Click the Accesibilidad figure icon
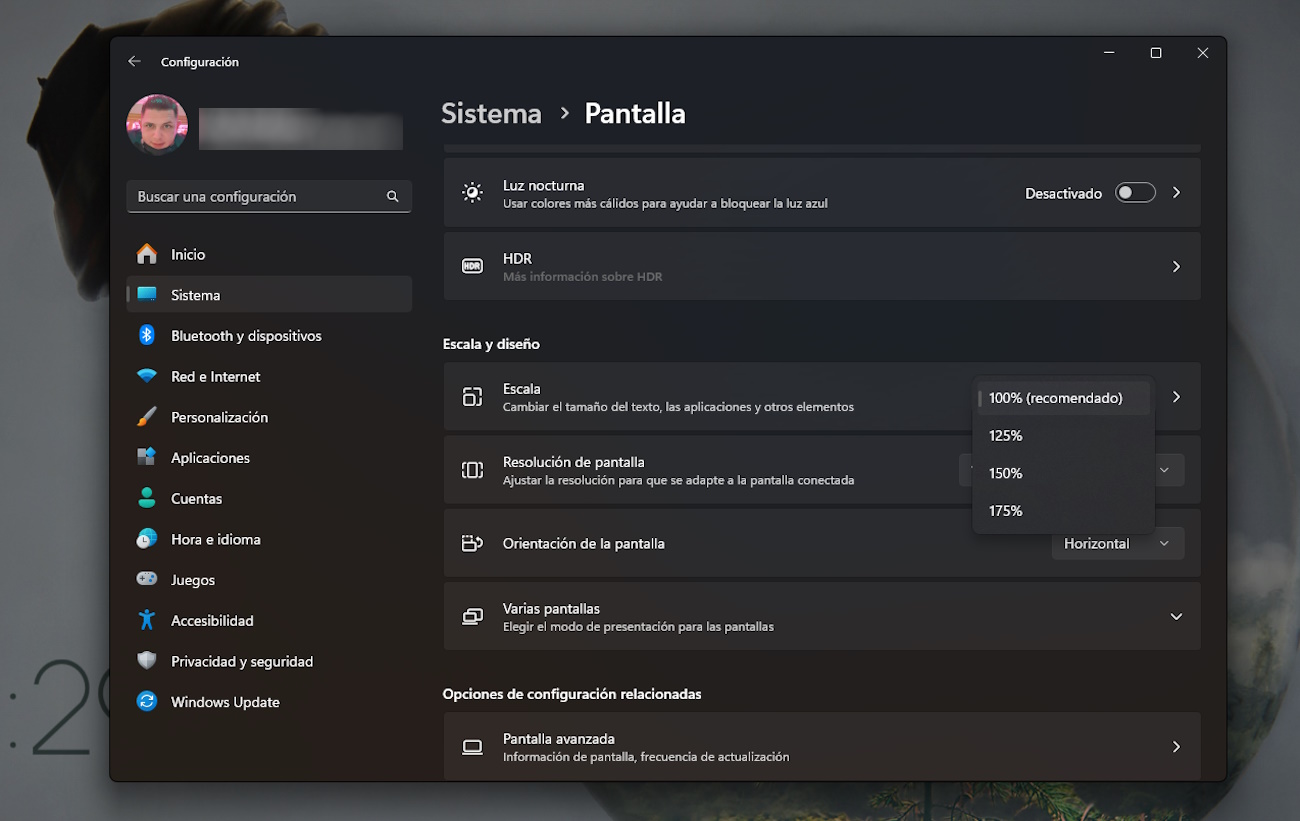 pyautogui.click(x=147, y=620)
